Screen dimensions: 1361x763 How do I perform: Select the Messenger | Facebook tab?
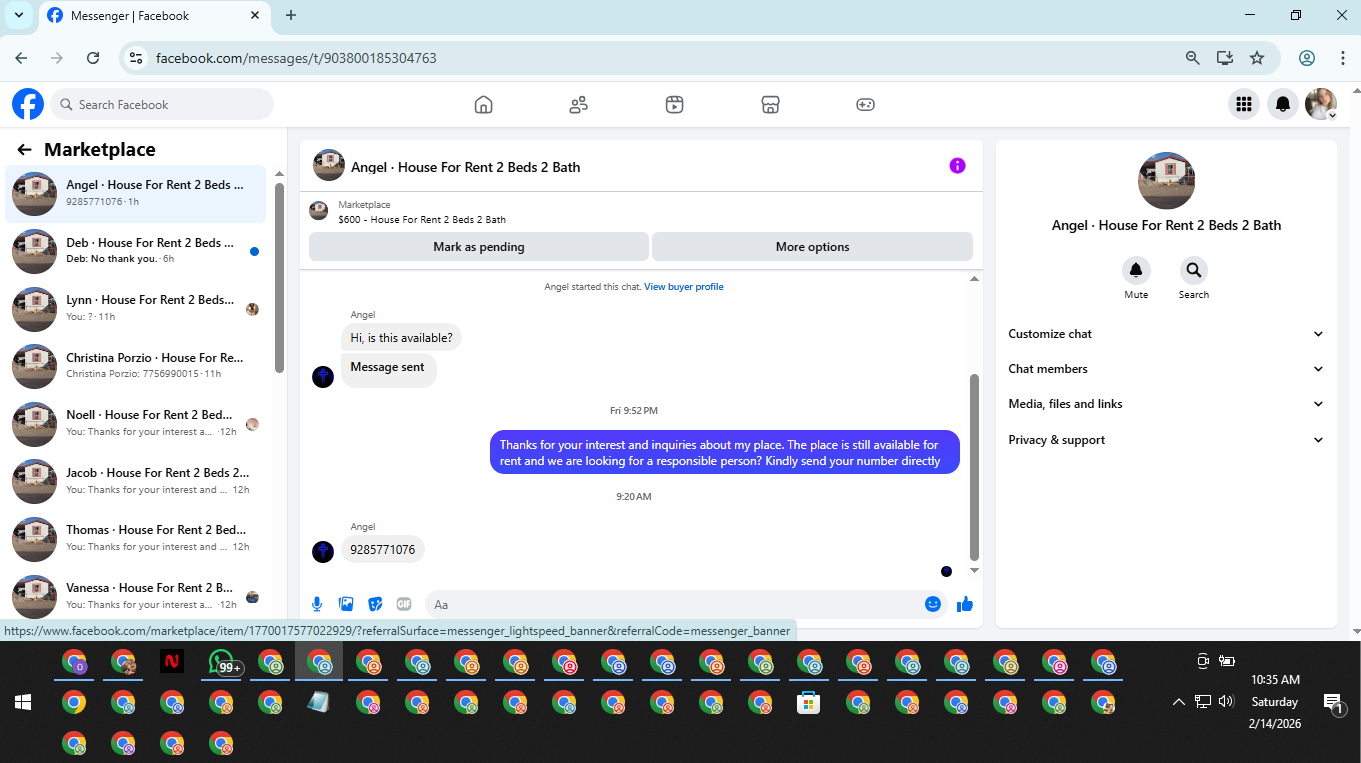pos(155,15)
